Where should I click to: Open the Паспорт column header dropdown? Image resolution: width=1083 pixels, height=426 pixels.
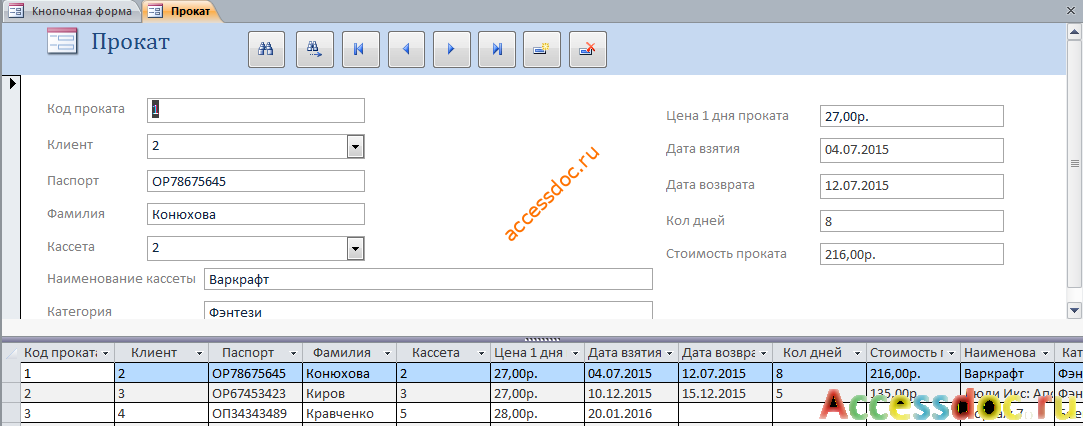pos(294,353)
